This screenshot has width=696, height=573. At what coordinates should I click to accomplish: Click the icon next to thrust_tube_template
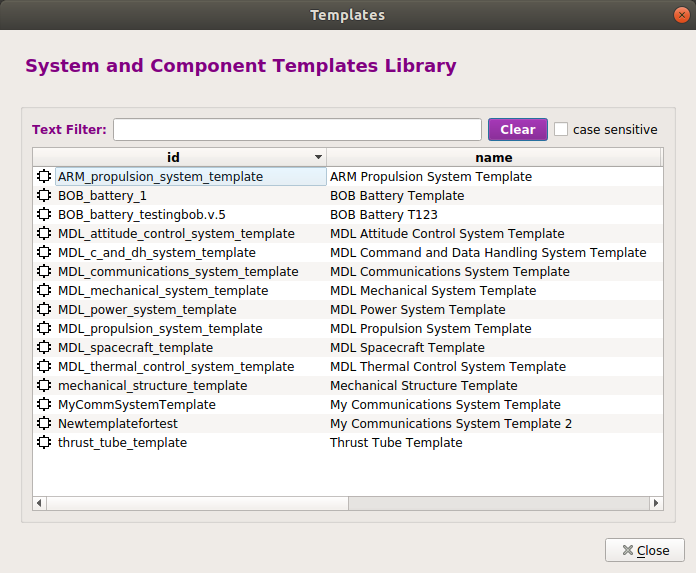click(44, 443)
